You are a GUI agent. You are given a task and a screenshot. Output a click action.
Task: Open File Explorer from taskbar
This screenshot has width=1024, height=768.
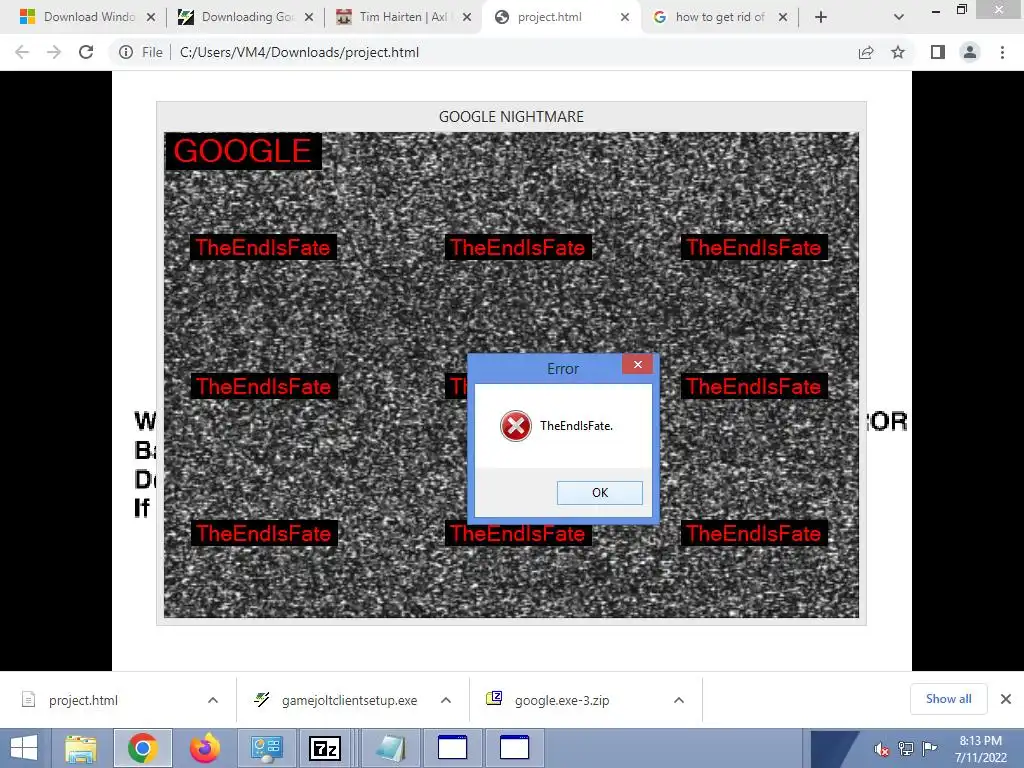80,748
